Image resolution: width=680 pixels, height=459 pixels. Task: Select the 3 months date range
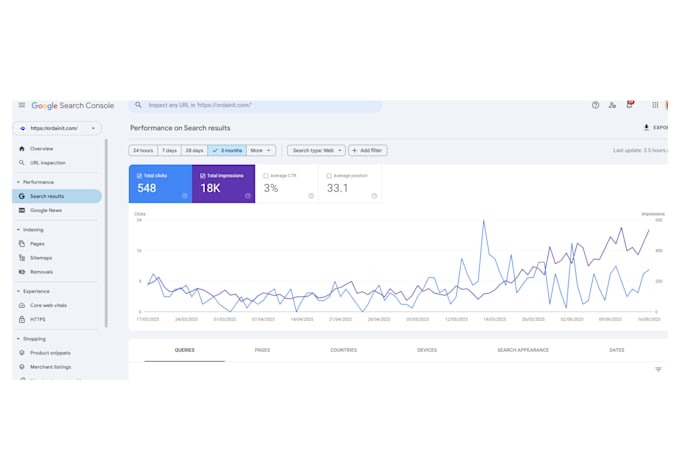click(x=227, y=151)
